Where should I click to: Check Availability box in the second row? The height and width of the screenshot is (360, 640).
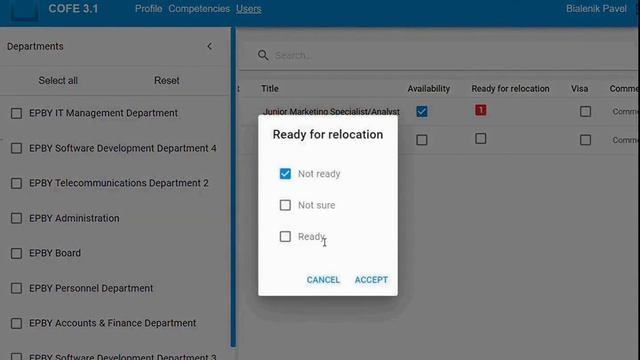(x=422, y=140)
